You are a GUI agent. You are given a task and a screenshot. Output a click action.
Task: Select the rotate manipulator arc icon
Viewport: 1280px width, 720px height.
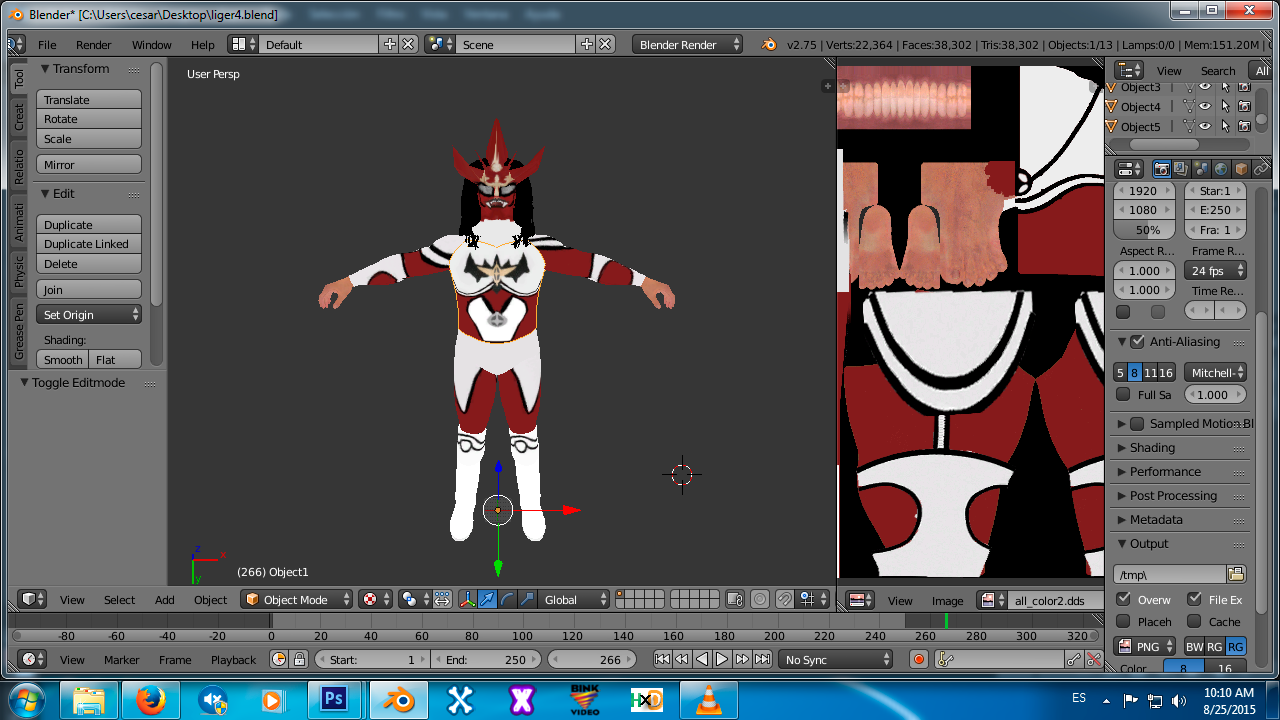(x=507, y=600)
